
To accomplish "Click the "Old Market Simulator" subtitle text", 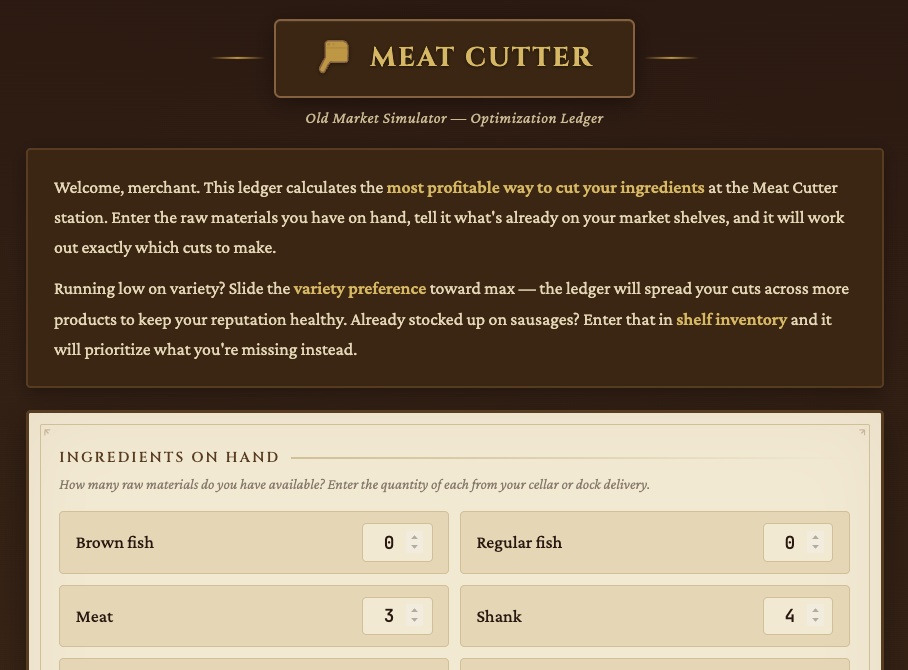I will [x=376, y=118].
